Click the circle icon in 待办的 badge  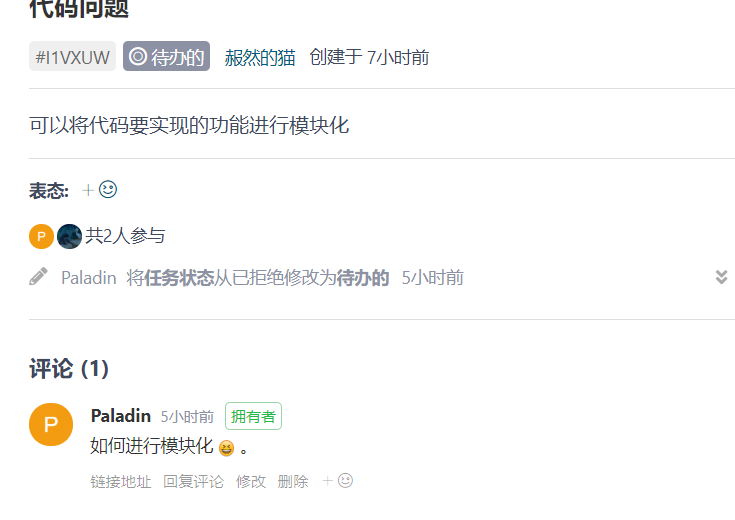click(138, 56)
